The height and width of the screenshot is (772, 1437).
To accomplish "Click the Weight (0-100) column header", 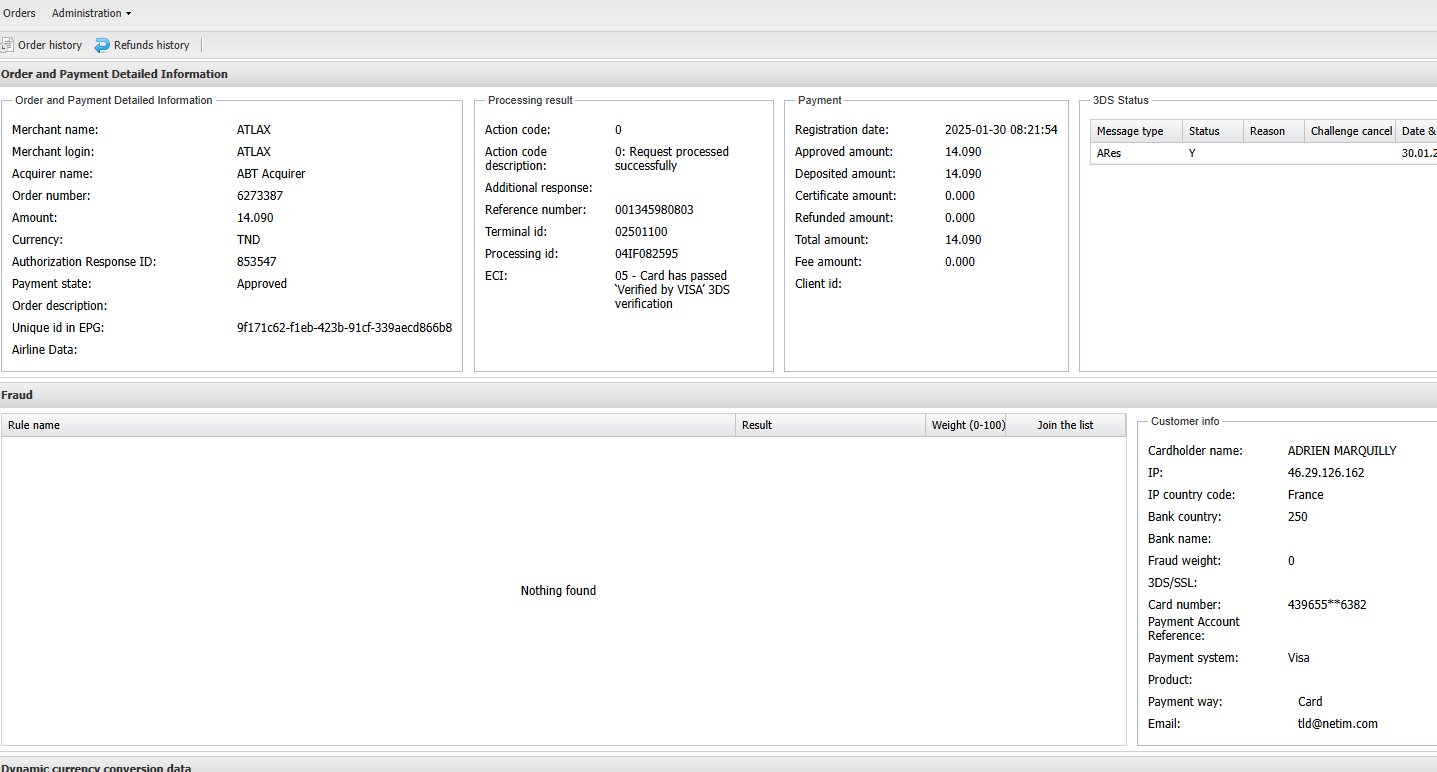I will [967, 425].
